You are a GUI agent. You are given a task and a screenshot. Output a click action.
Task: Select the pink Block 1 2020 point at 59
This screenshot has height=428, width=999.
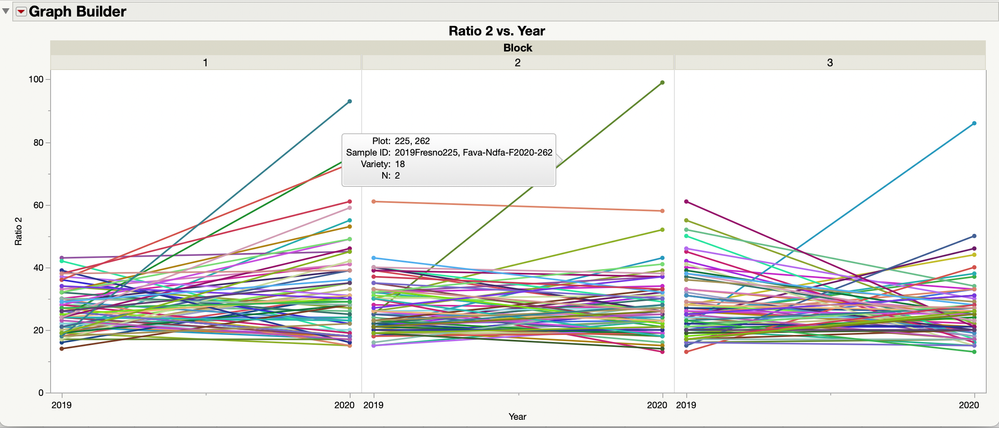coord(350,208)
